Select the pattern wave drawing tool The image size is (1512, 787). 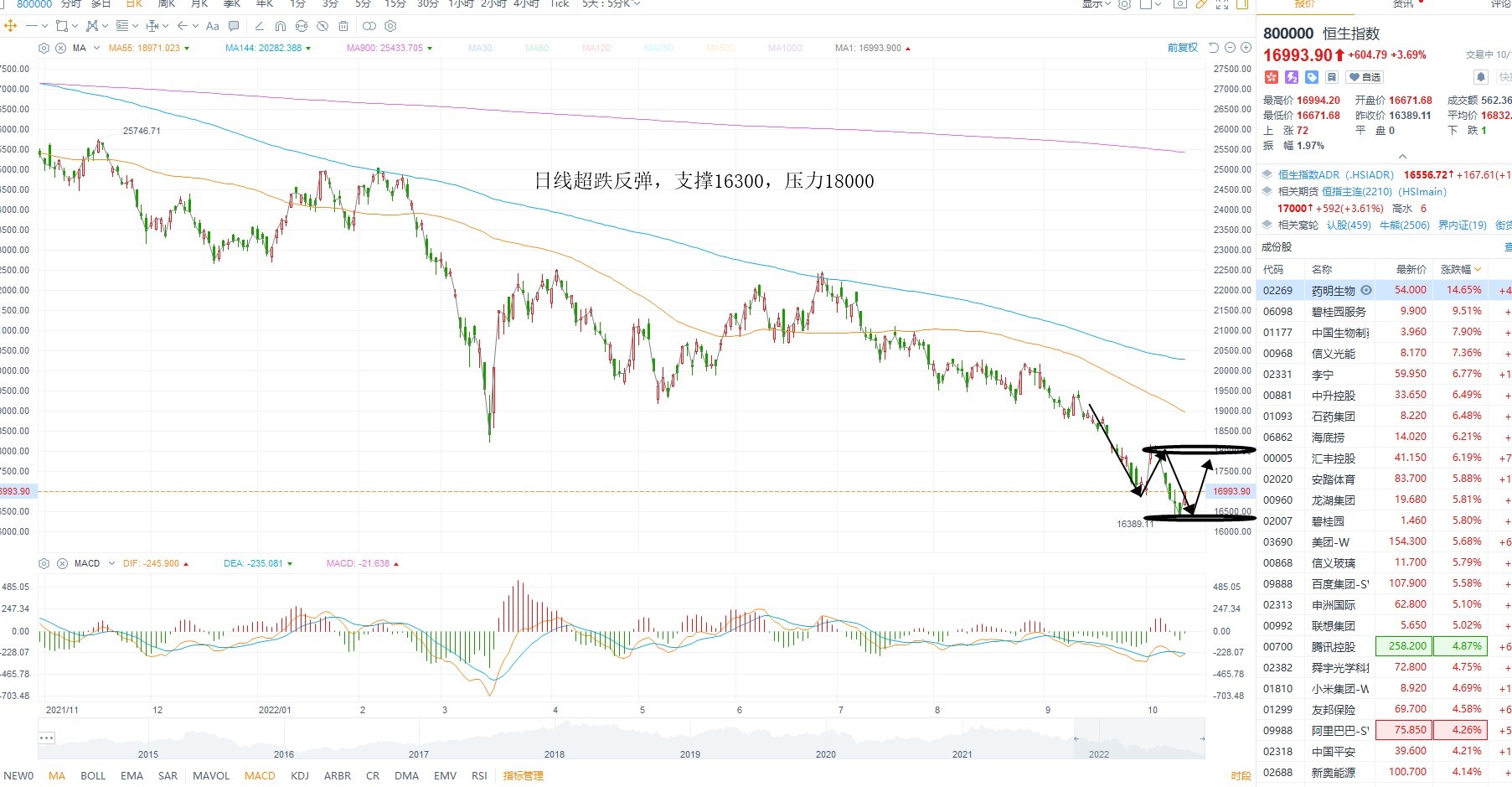[x=92, y=26]
